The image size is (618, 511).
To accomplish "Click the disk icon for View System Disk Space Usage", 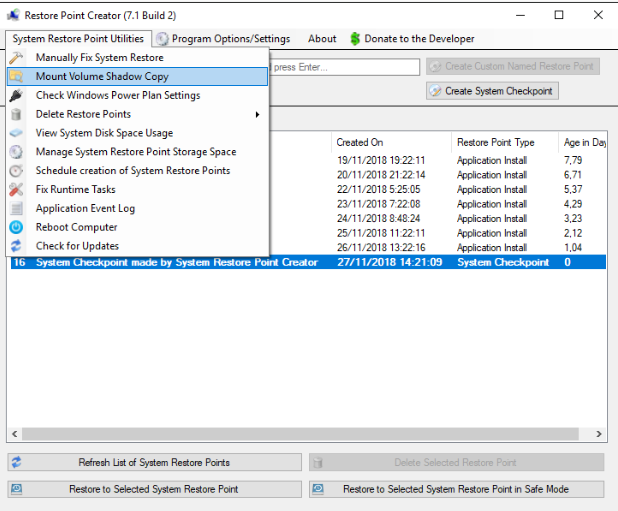I will point(16,133).
